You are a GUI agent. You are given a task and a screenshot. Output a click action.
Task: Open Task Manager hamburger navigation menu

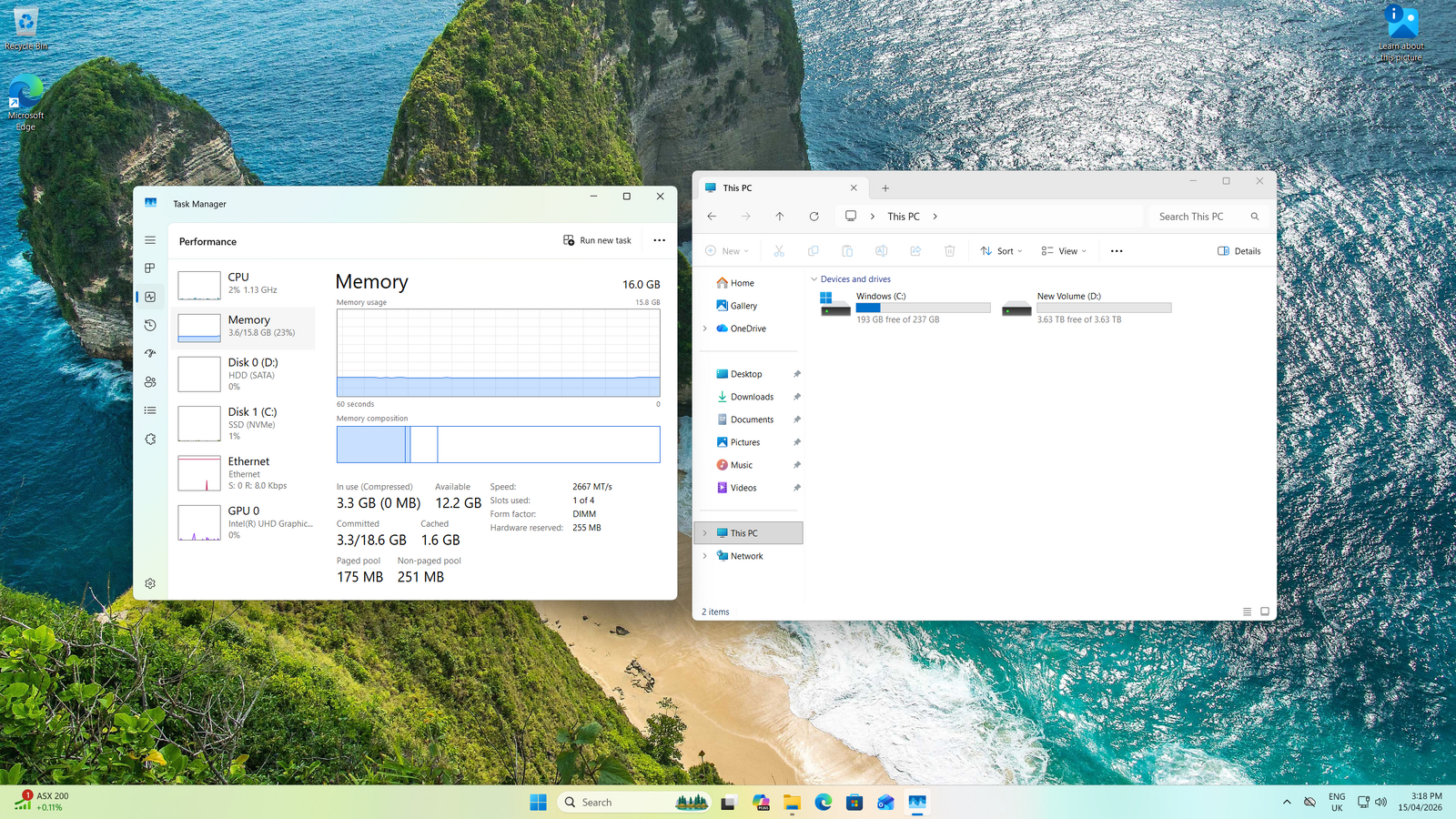pyautogui.click(x=150, y=240)
